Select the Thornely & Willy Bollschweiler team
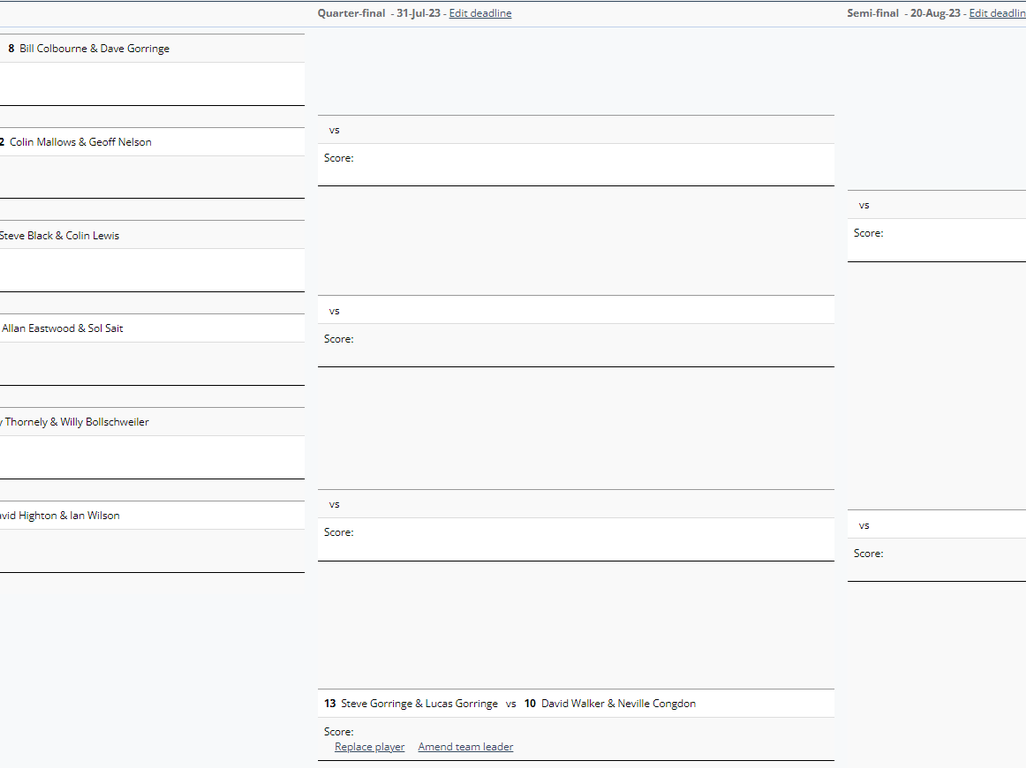The width and height of the screenshot is (1026, 768). (x=76, y=422)
